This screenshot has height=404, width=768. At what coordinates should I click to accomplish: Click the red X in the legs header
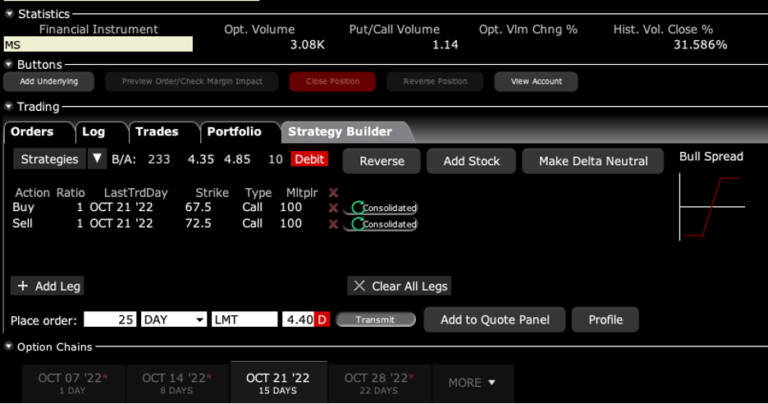pyautogui.click(x=334, y=193)
